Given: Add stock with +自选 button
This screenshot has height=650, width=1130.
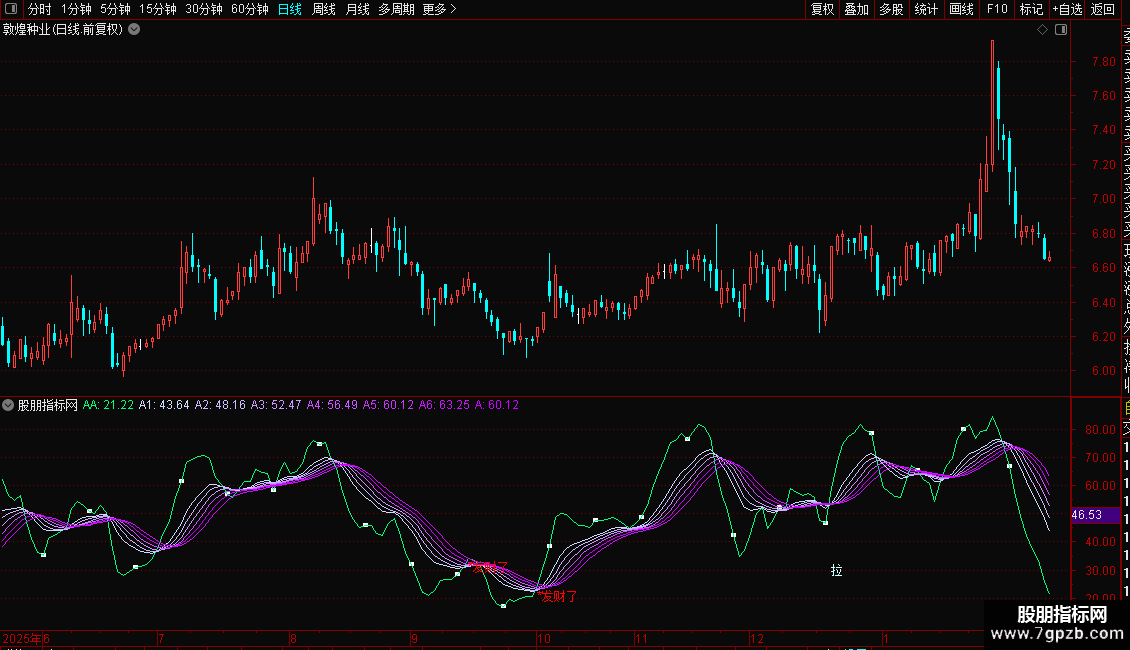Looking at the screenshot, I should (x=1066, y=9).
